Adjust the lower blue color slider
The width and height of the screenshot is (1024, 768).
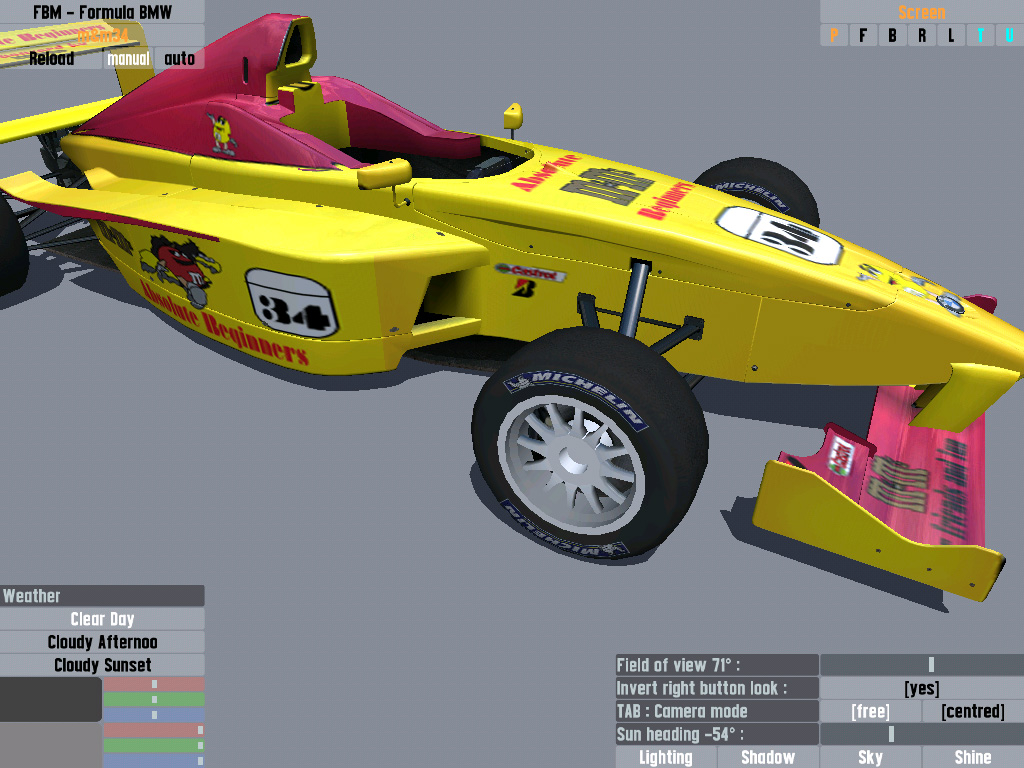coord(154,761)
